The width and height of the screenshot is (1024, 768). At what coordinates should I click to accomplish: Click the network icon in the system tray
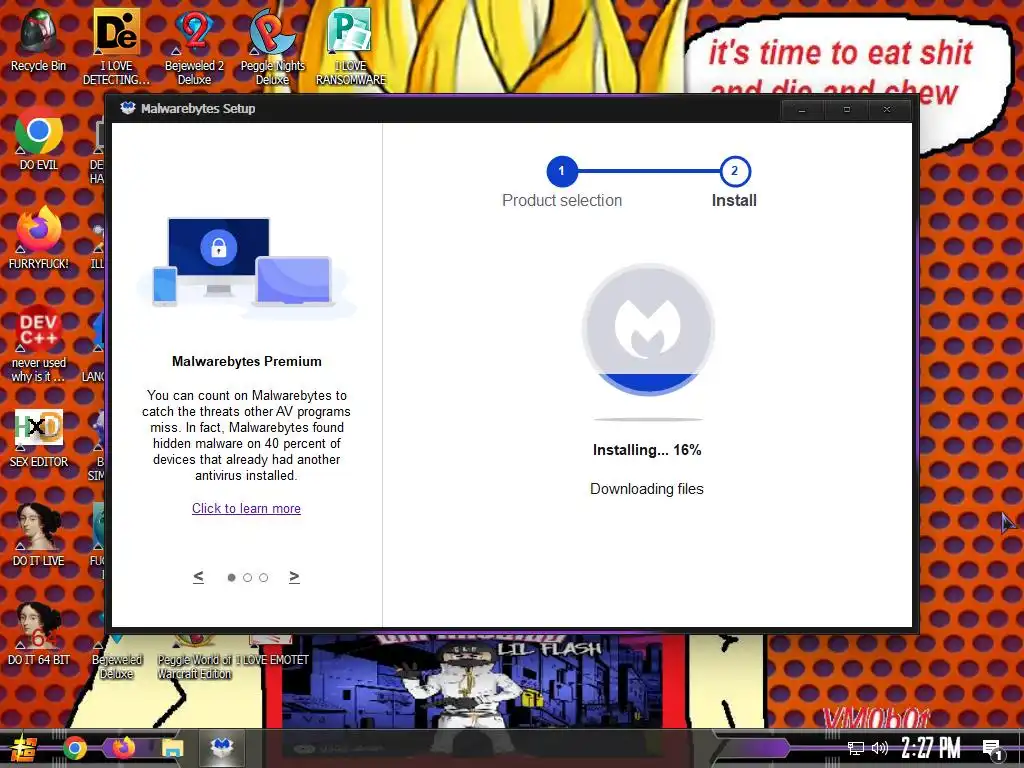(x=856, y=748)
